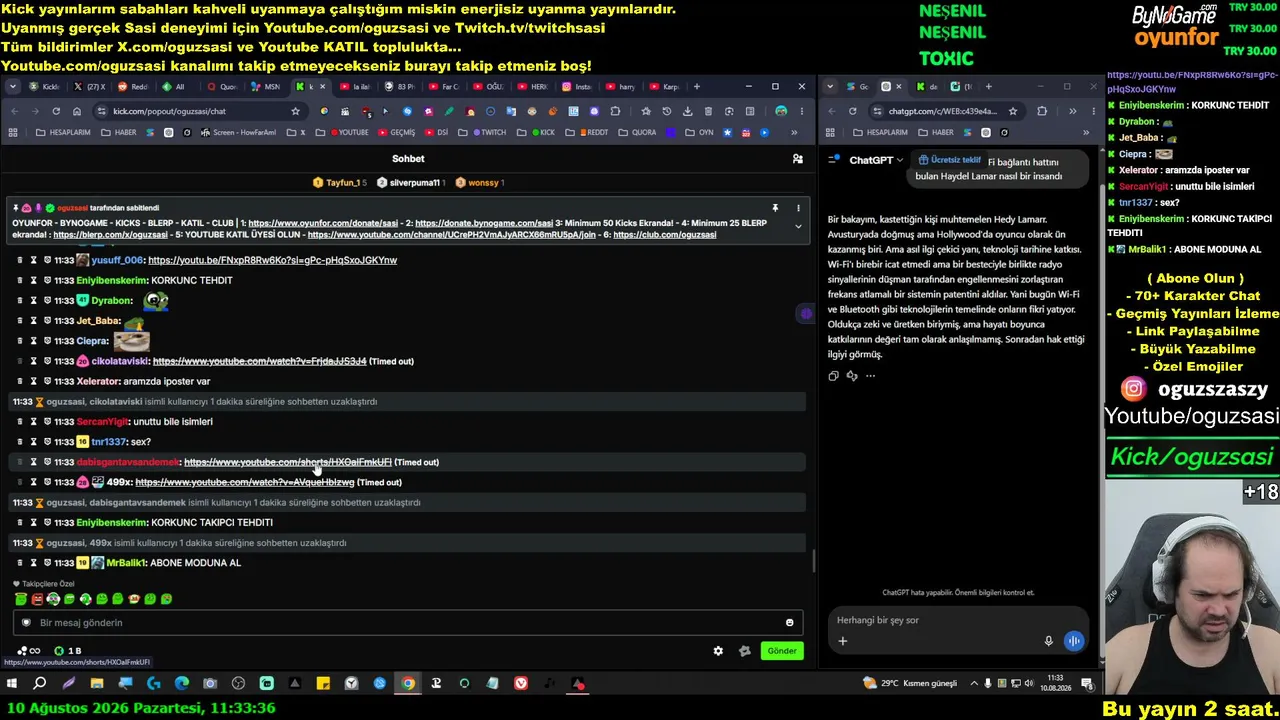Click username Eniyibenskerim on 'KORKUNC TEHDIT' message
Image resolution: width=1280 pixels, height=720 pixels.
pyautogui.click(x=112, y=280)
